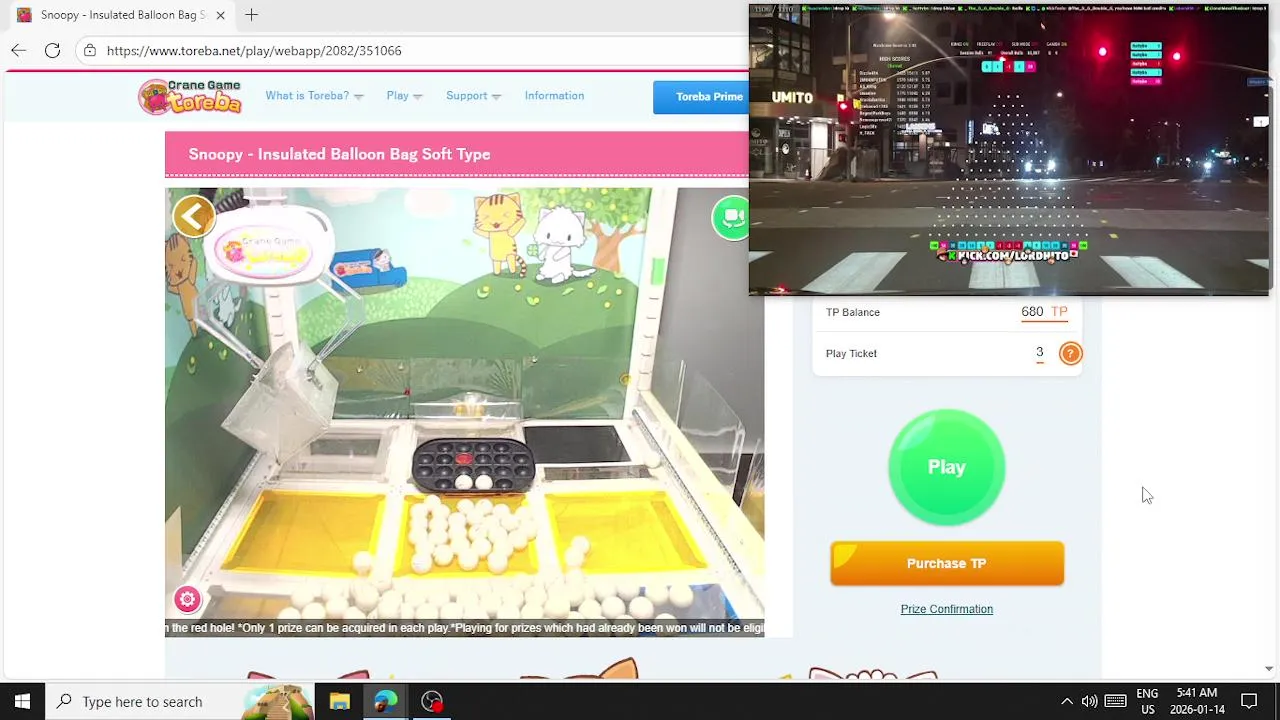Viewport: 1280px width, 720px height.
Task: Open Windows Start menu
Action: [22, 701]
